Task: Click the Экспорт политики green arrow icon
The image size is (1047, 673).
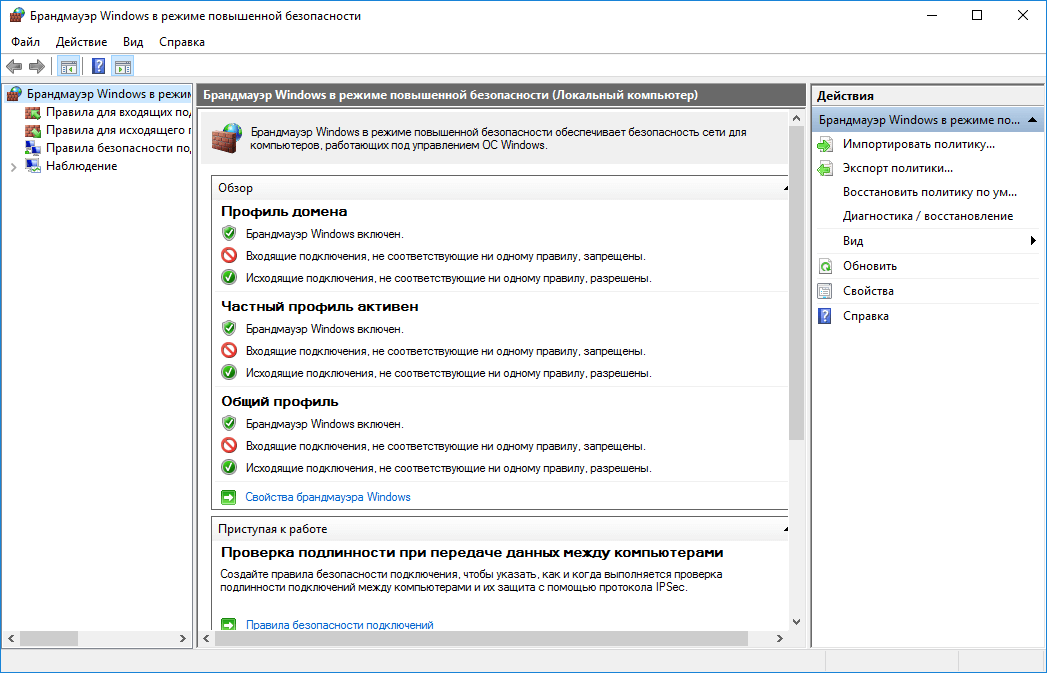Action: pos(825,167)
